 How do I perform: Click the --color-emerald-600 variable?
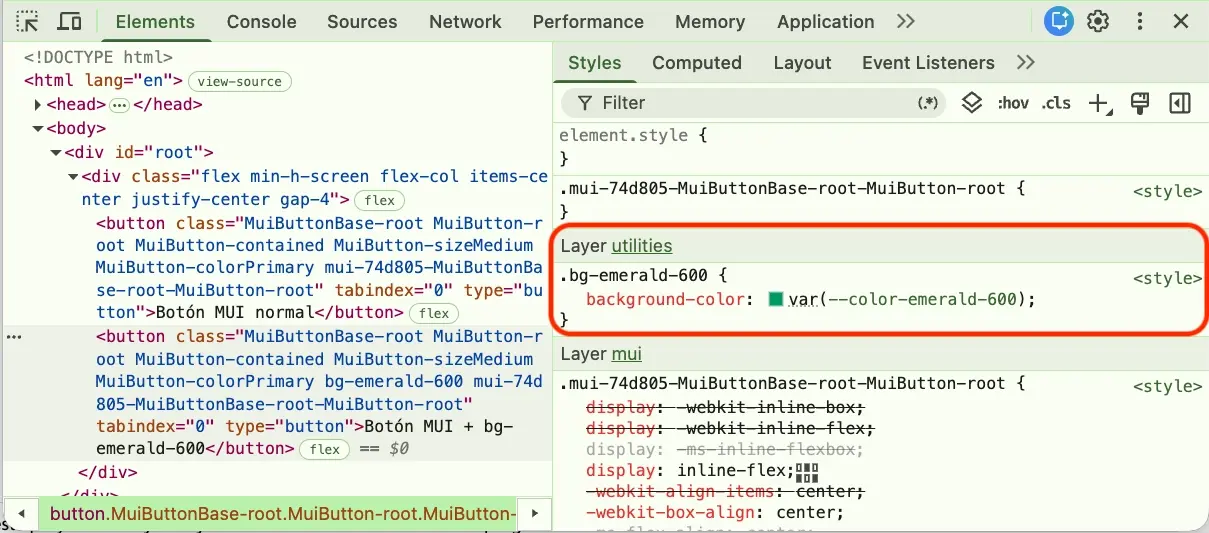pyautogui.click(x=923, y=299)
